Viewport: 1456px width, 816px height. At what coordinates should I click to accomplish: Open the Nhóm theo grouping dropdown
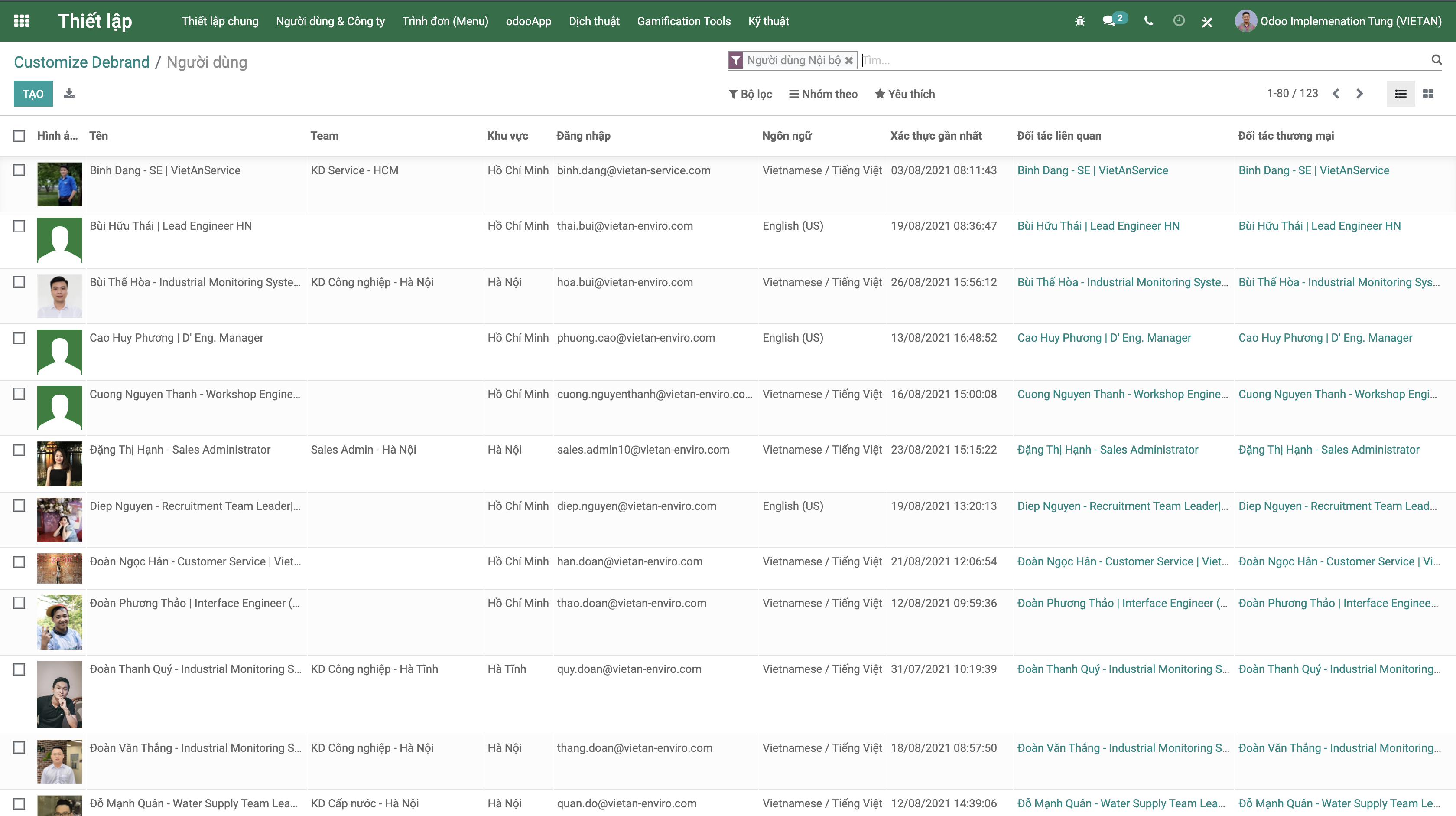(823, 94)
